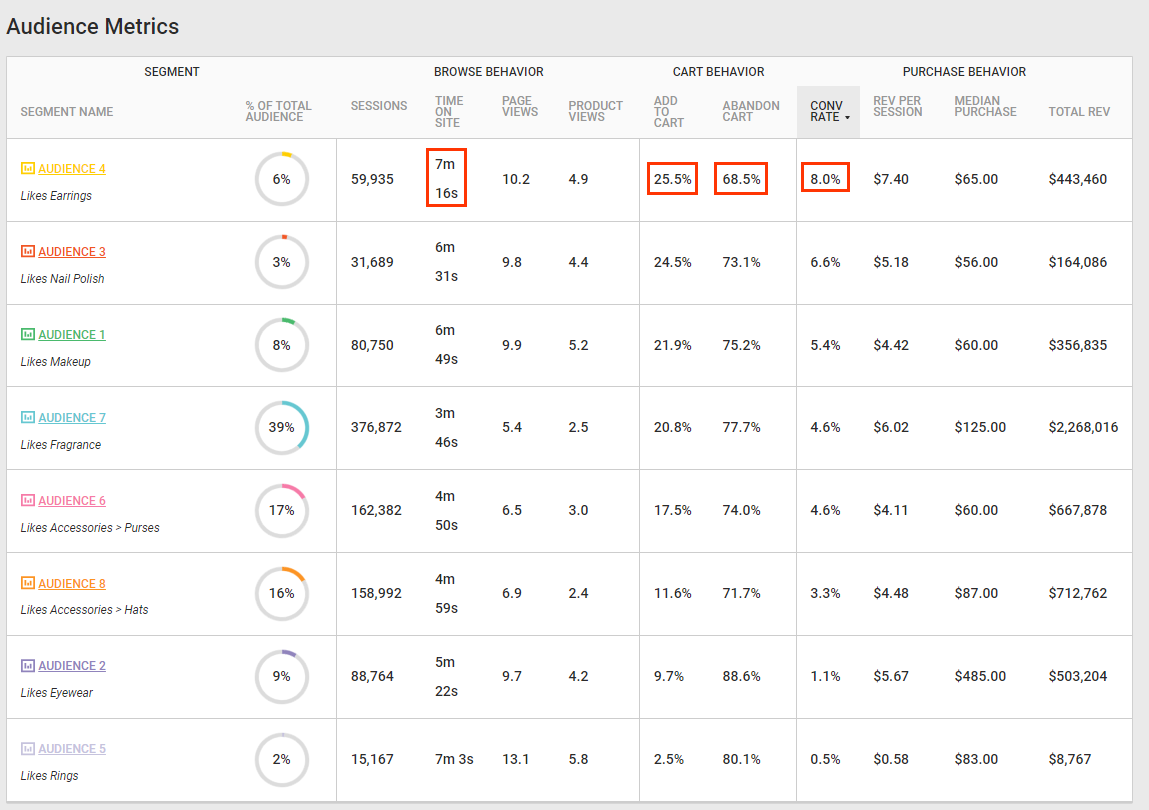Click the $0.58 rev per session cell
Viewport: 1149px width, 810px height.
click(890, 759)
